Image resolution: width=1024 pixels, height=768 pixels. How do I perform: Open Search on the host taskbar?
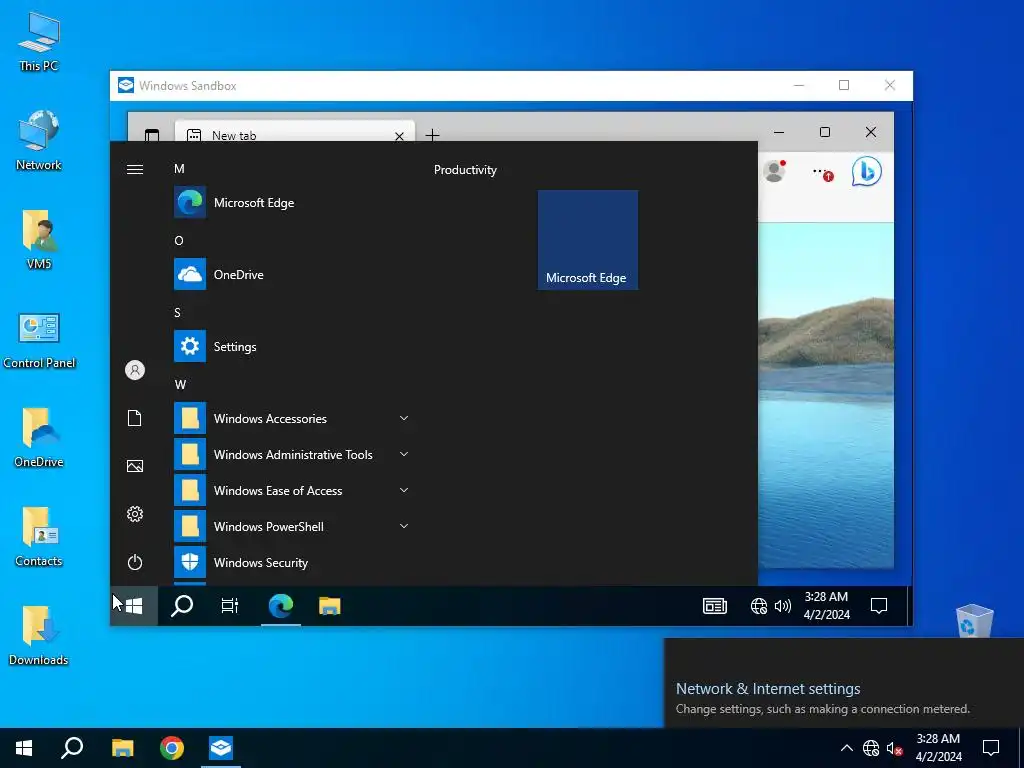72,748
